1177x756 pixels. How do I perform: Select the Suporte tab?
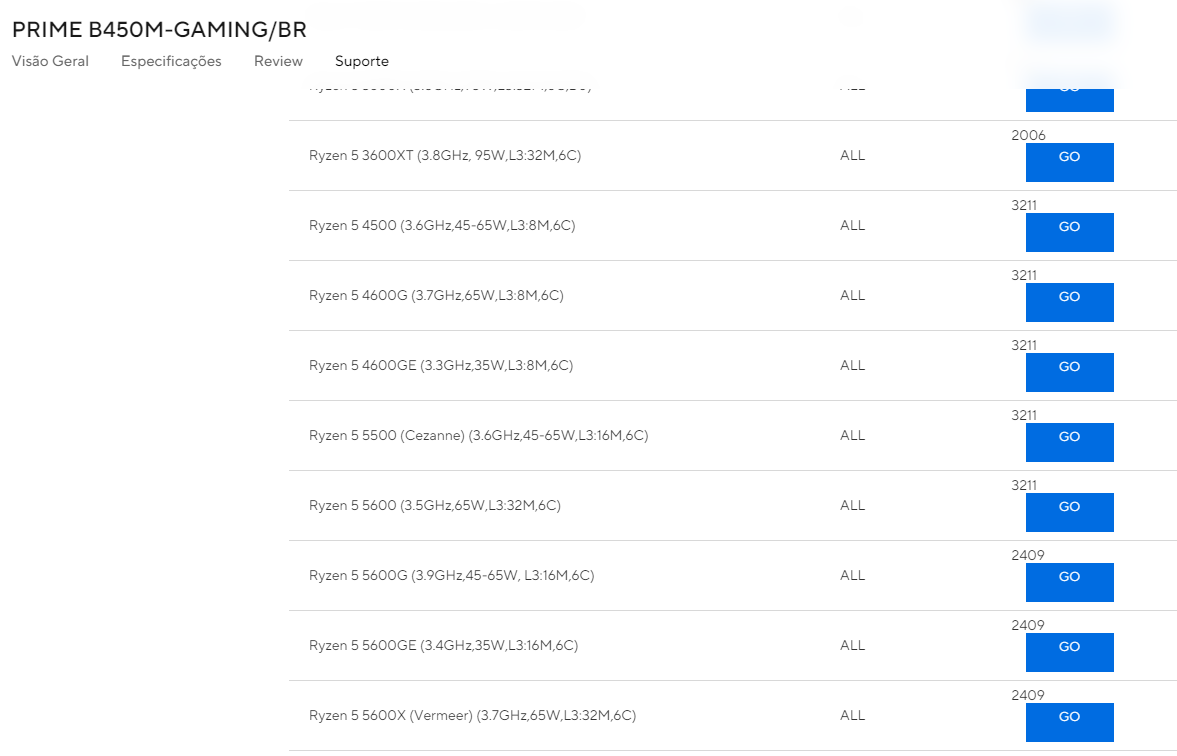pyautogui.click(x=362, y=62)
